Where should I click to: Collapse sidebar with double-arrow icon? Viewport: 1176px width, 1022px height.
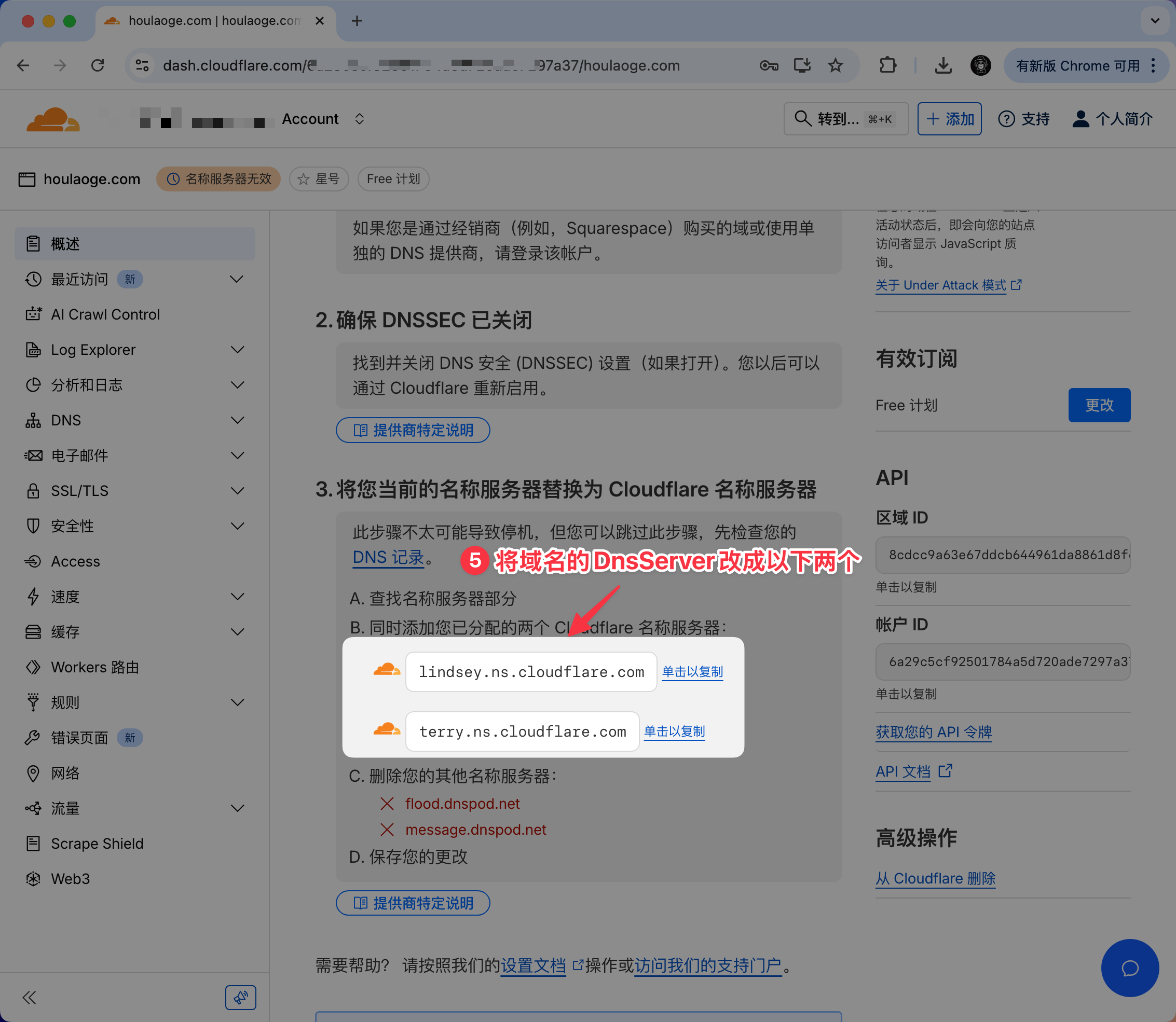[x=30, y=998]
